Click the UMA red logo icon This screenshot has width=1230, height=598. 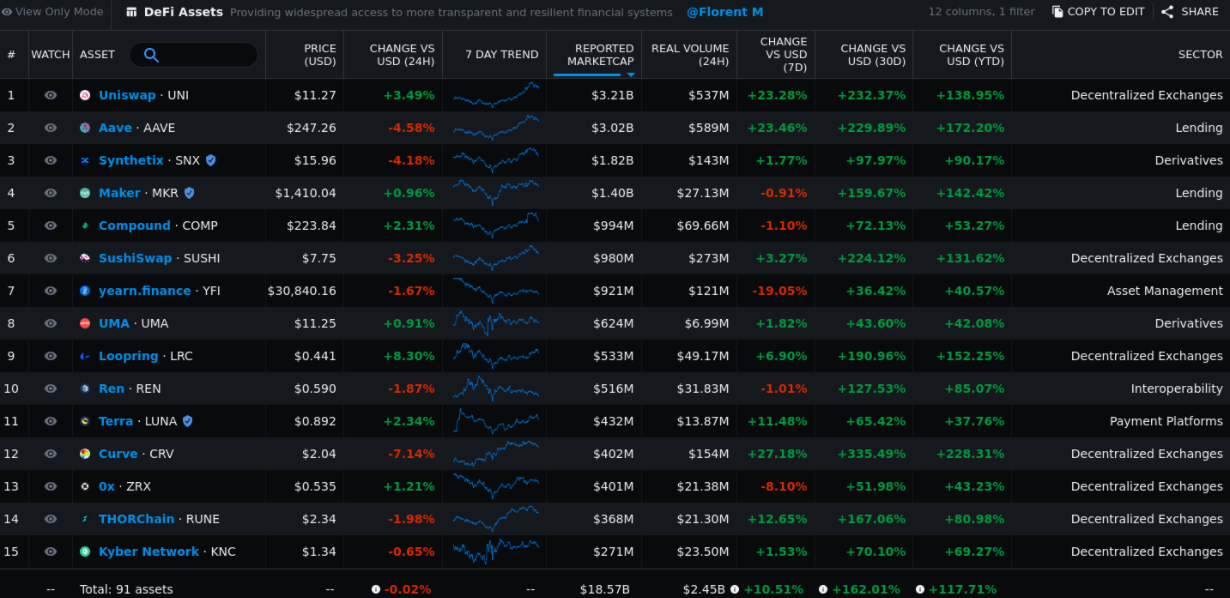(85, 324)
